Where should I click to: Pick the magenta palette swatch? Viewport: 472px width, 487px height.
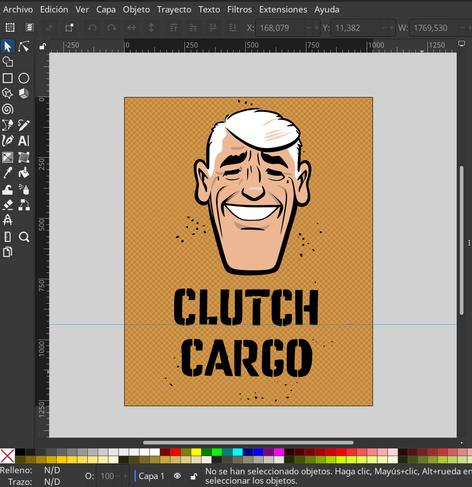[279, 452]
